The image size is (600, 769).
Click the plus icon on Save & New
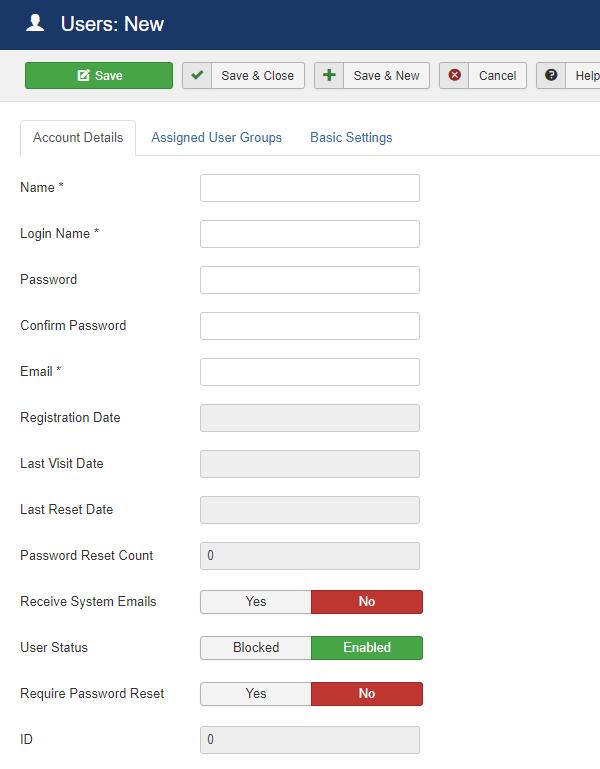click(x=329, y=76)
